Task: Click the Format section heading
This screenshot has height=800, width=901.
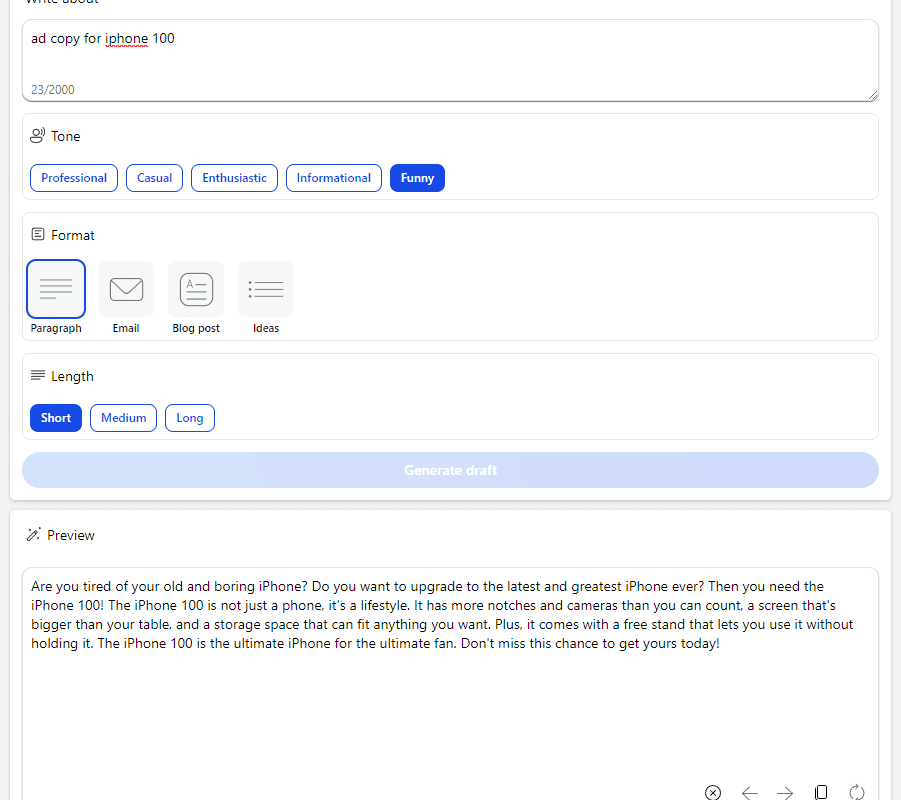Action: [x=72, y=235]
